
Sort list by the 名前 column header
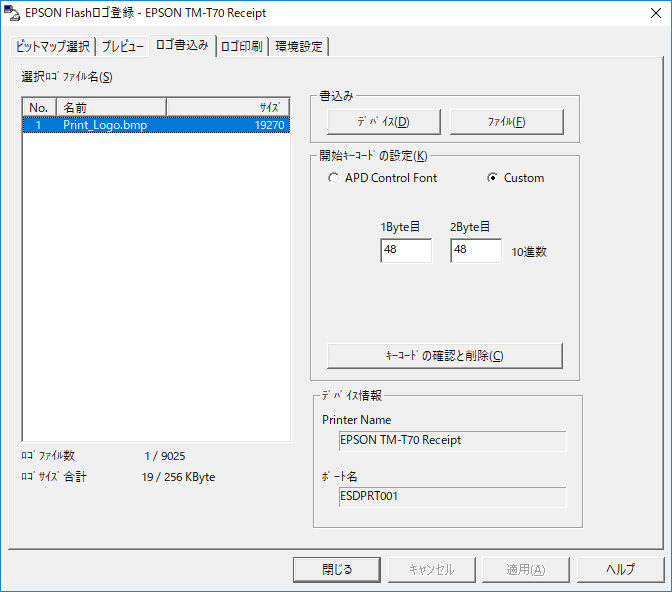click(x=110, y=107)
